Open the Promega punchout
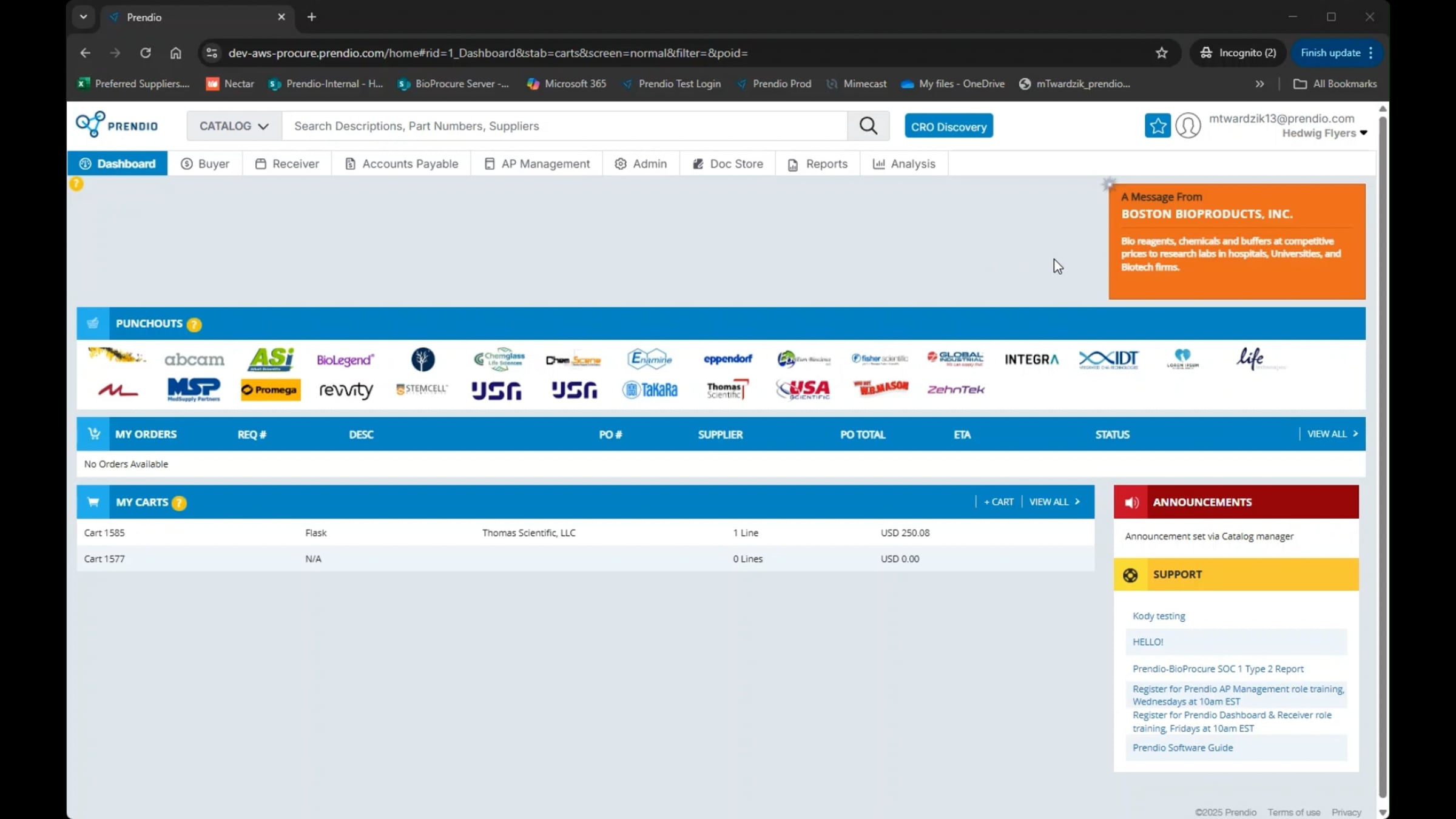 [271, 389]
